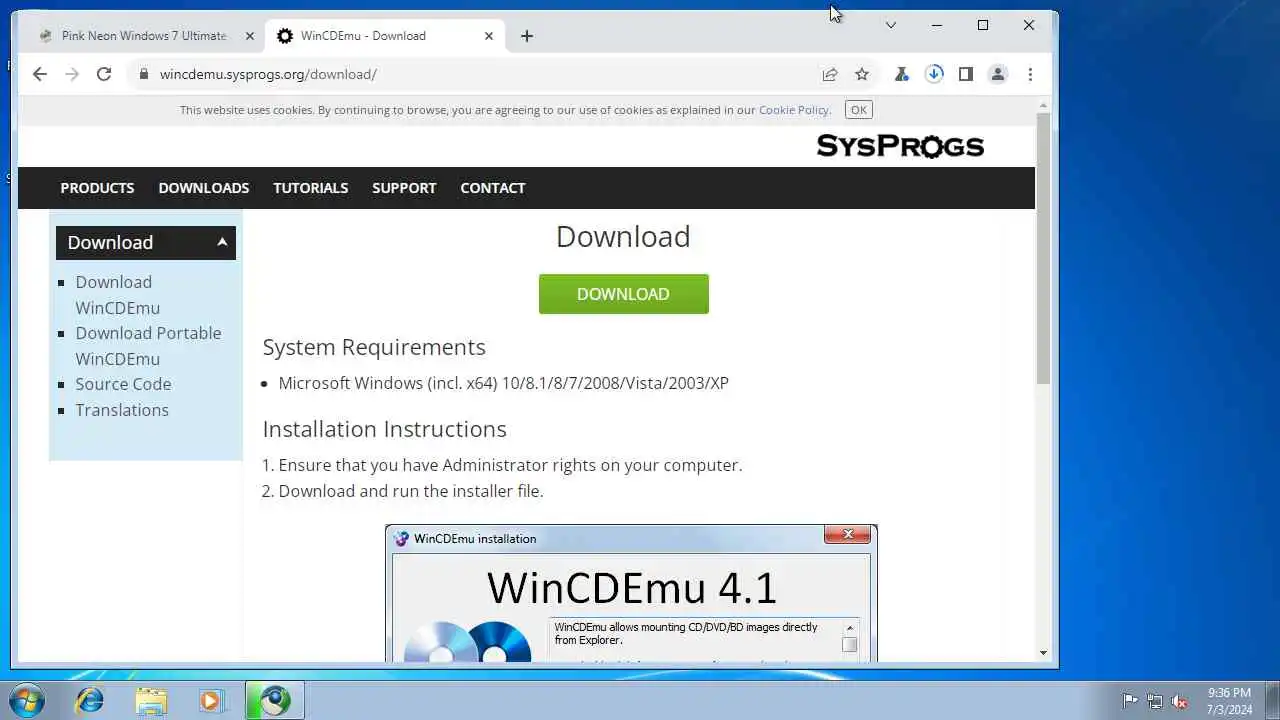The height and width of the screenshot is (720, 1280).
Task: Open the muted volume tray icon
Action: pos(1180,701)
